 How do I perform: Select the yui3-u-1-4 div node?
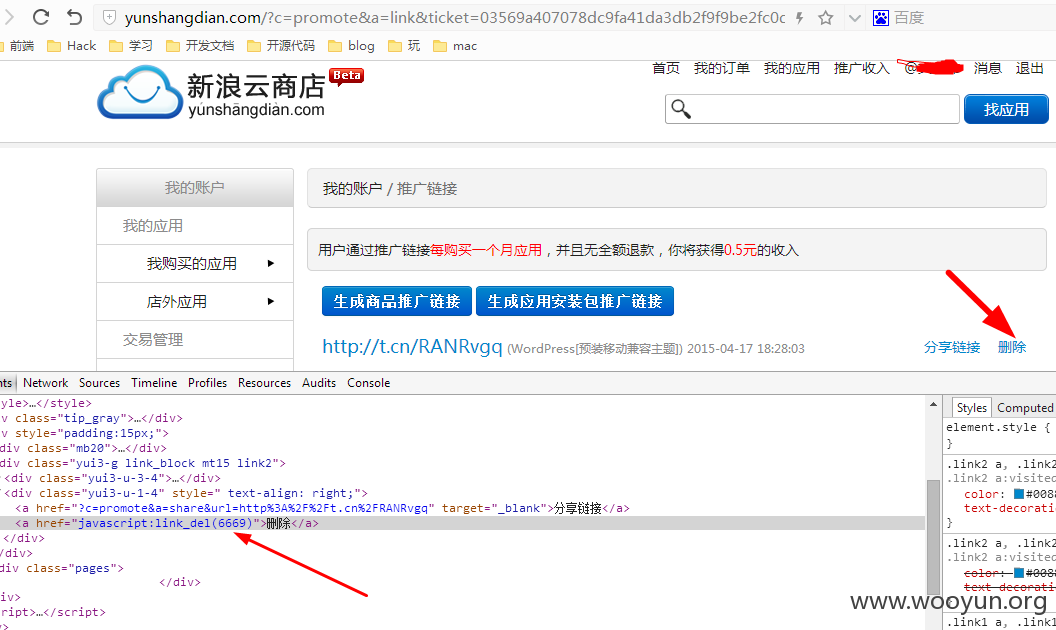pos(185,493)
